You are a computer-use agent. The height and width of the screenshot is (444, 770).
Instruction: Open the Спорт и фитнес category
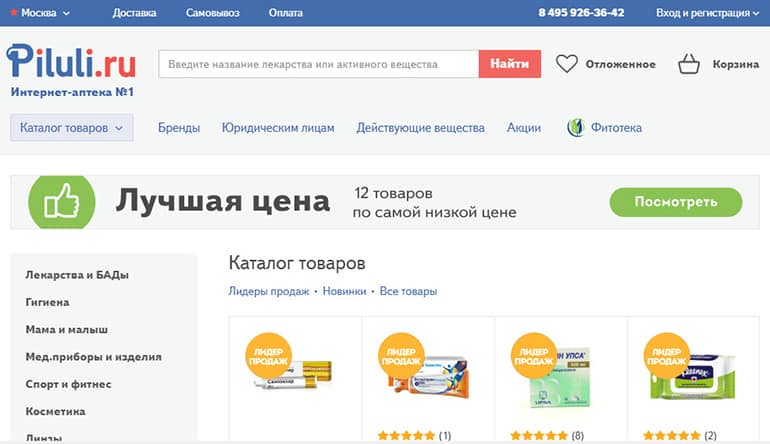(68, 384)
